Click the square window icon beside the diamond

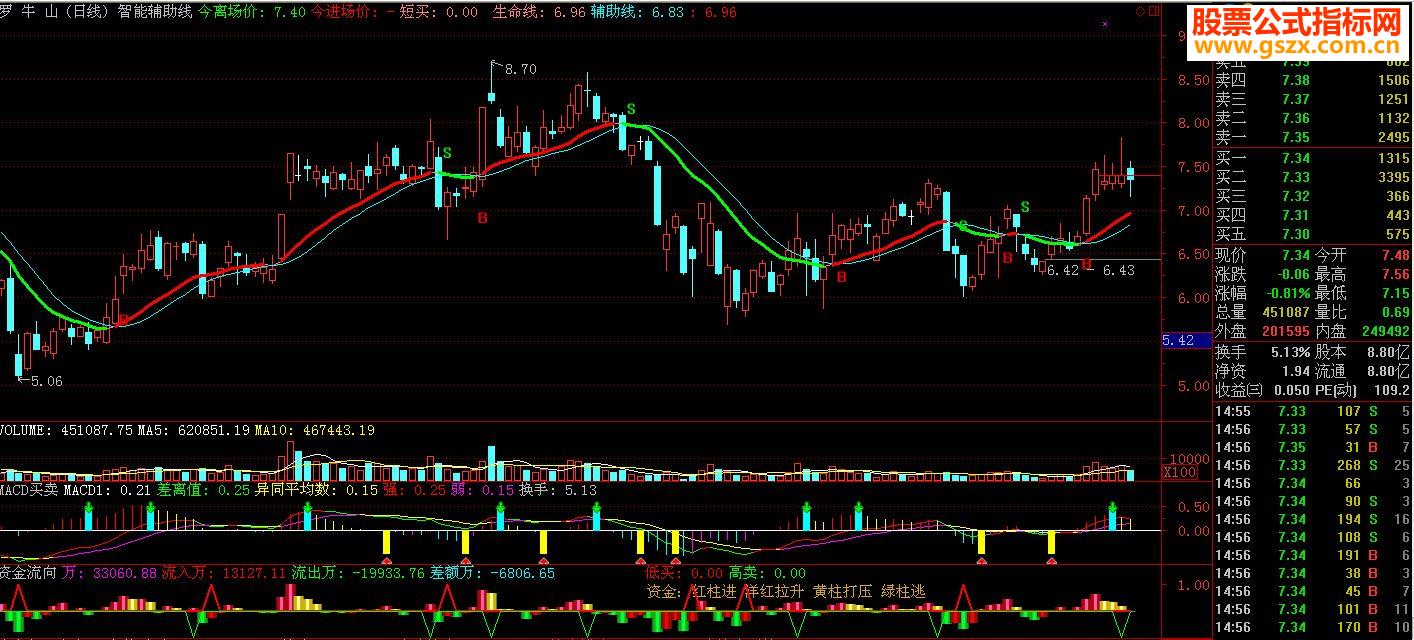[x=1154, y=11]
